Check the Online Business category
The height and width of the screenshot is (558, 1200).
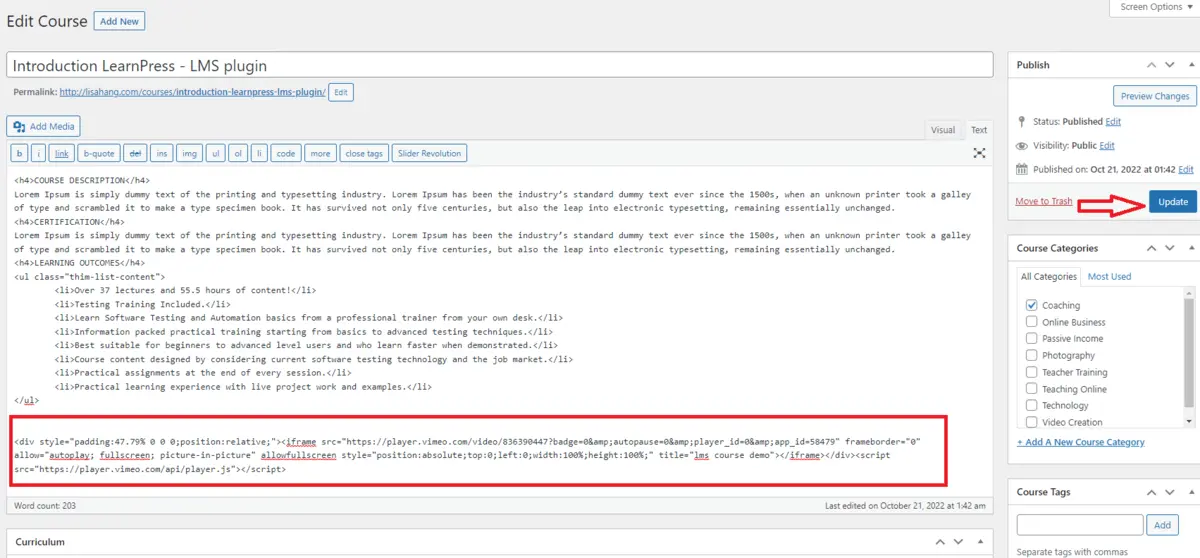[x=1031, y=321]
